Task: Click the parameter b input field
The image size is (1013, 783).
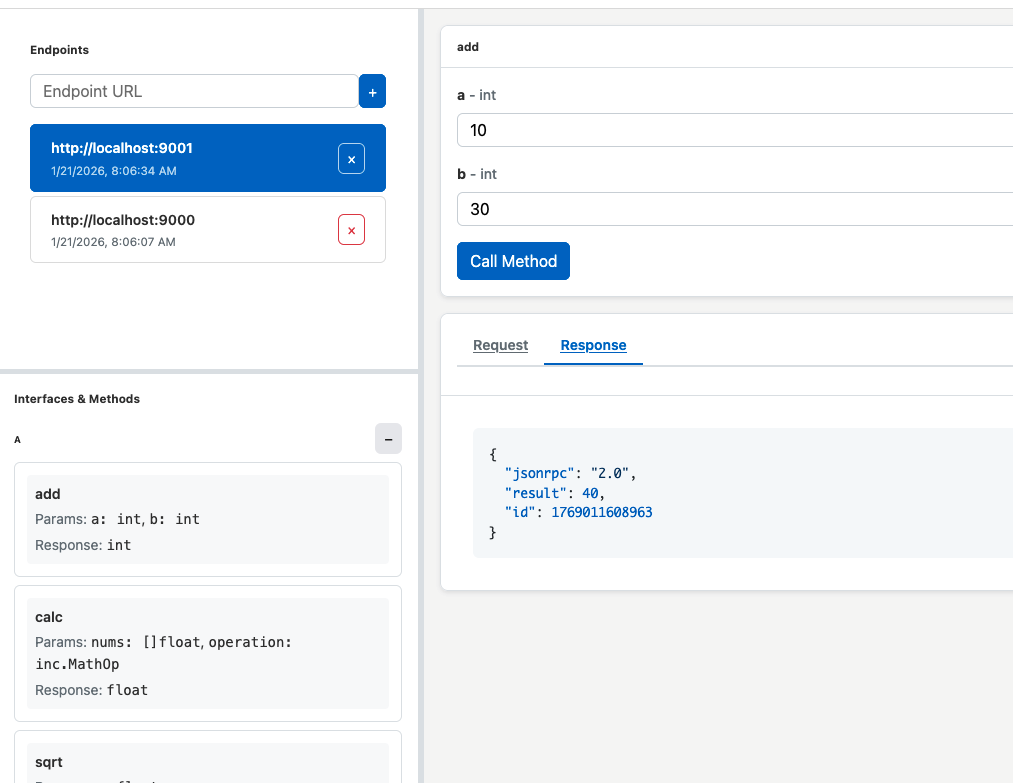Action: pos(735,209)
